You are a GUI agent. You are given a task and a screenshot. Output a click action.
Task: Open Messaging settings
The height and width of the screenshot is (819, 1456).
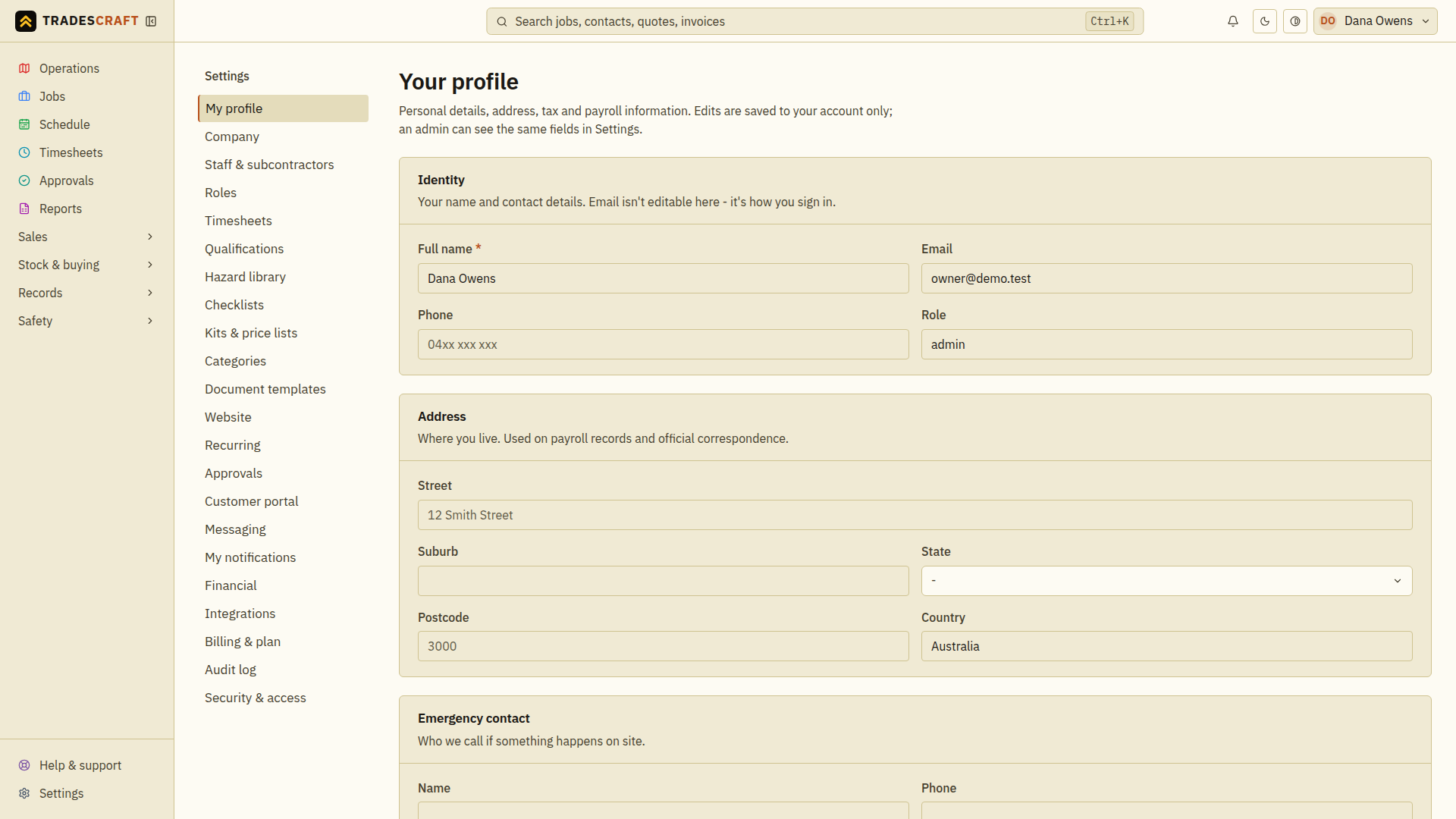coord(283,529)
